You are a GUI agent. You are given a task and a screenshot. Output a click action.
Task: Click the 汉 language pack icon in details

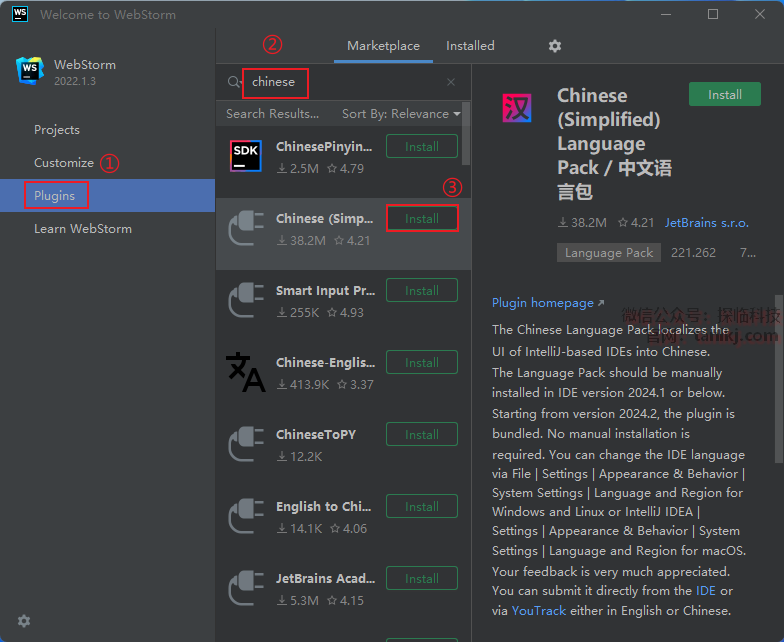[516, 108]
